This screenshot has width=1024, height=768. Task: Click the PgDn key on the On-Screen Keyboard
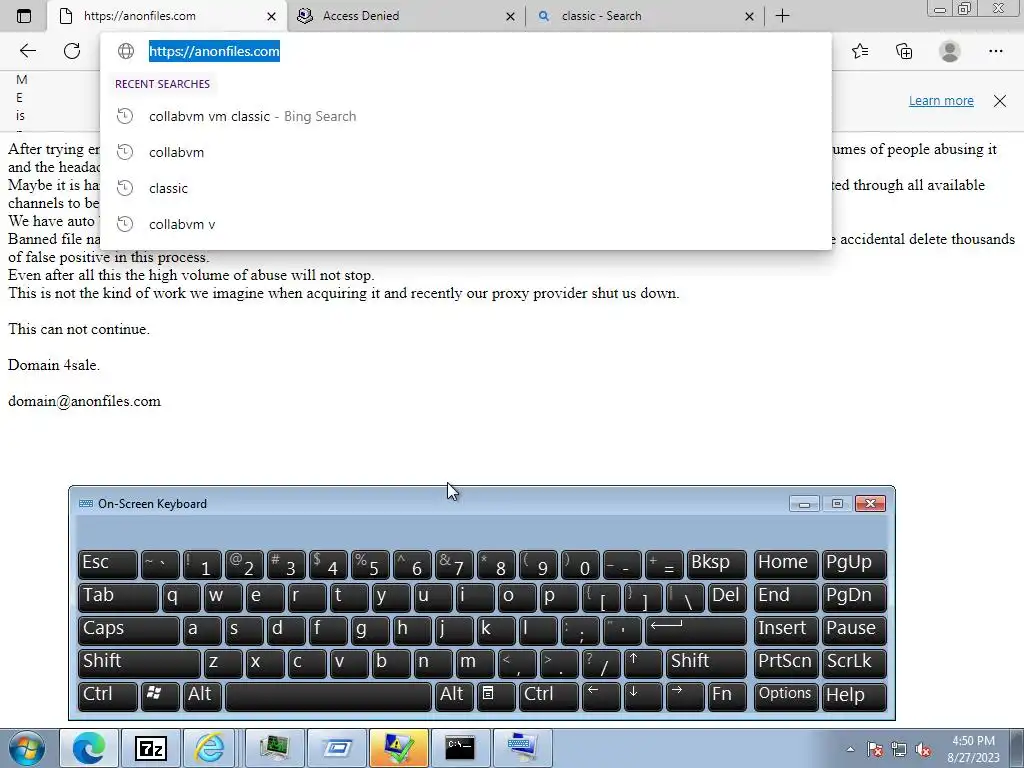click(x=854, y=597)
